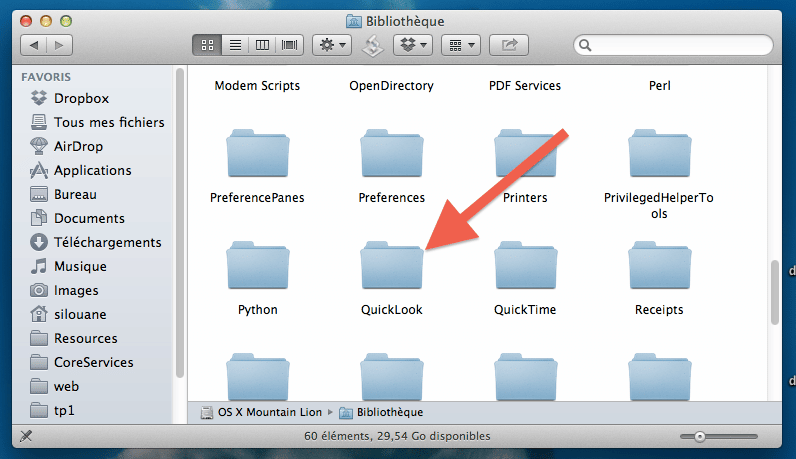
Task: Open Applications from sidebar
Action: point(81,170)
